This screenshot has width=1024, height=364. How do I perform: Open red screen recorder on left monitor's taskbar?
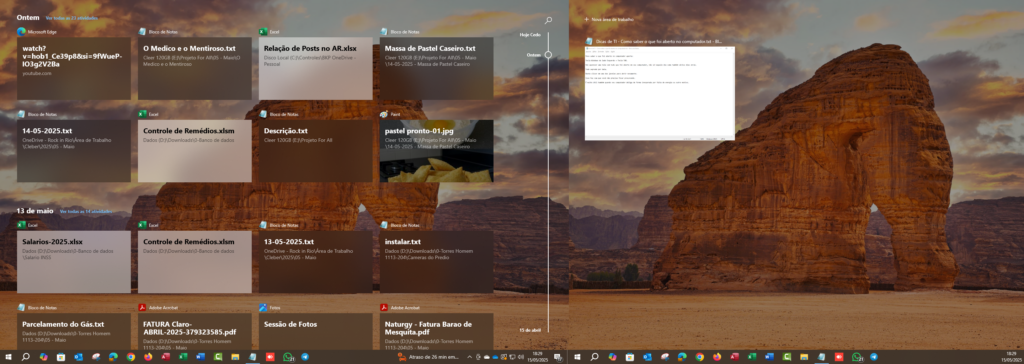click(x=270, y=357)
